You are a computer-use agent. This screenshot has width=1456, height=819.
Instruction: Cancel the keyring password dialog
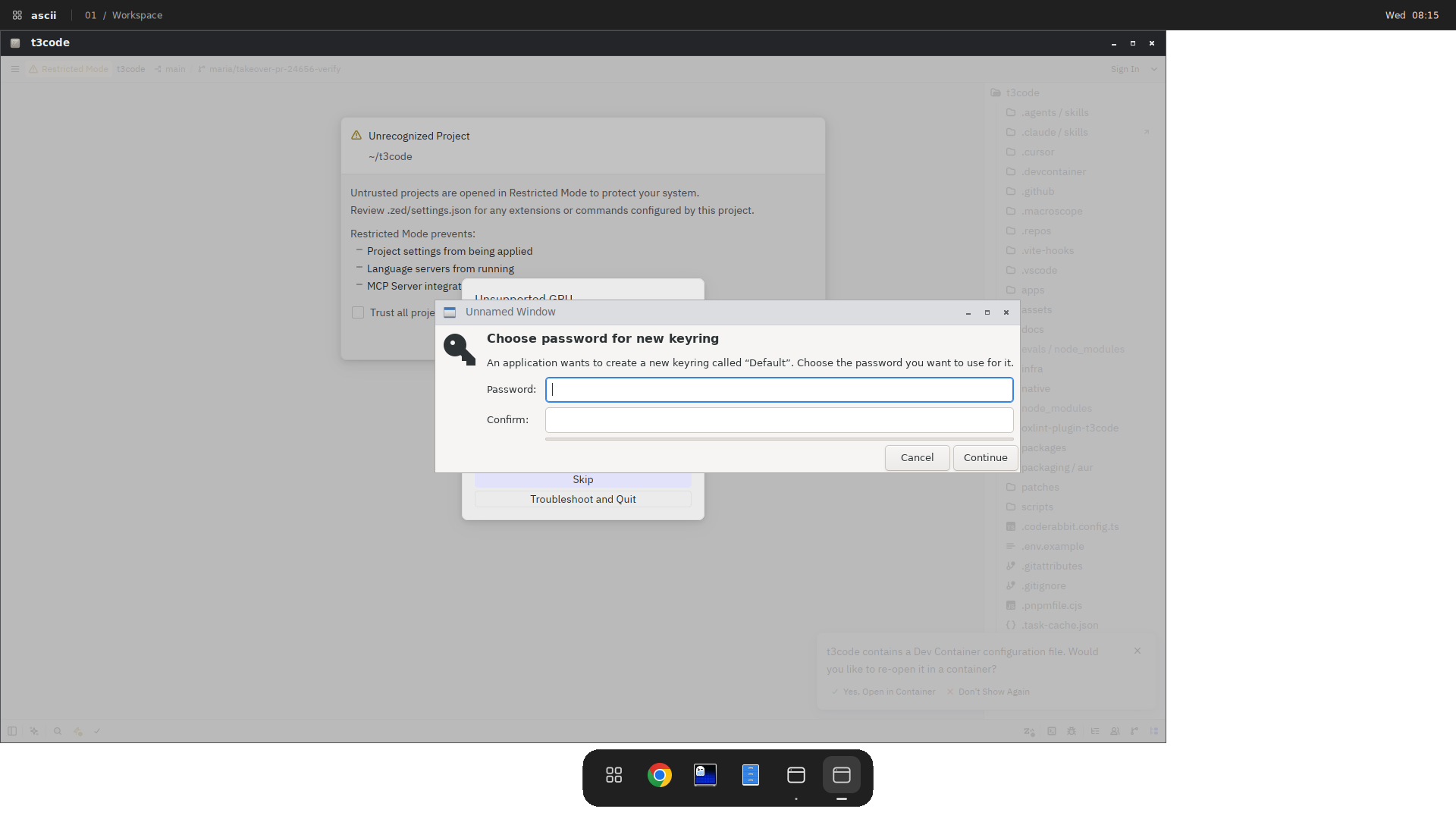(x=917, y=458)
